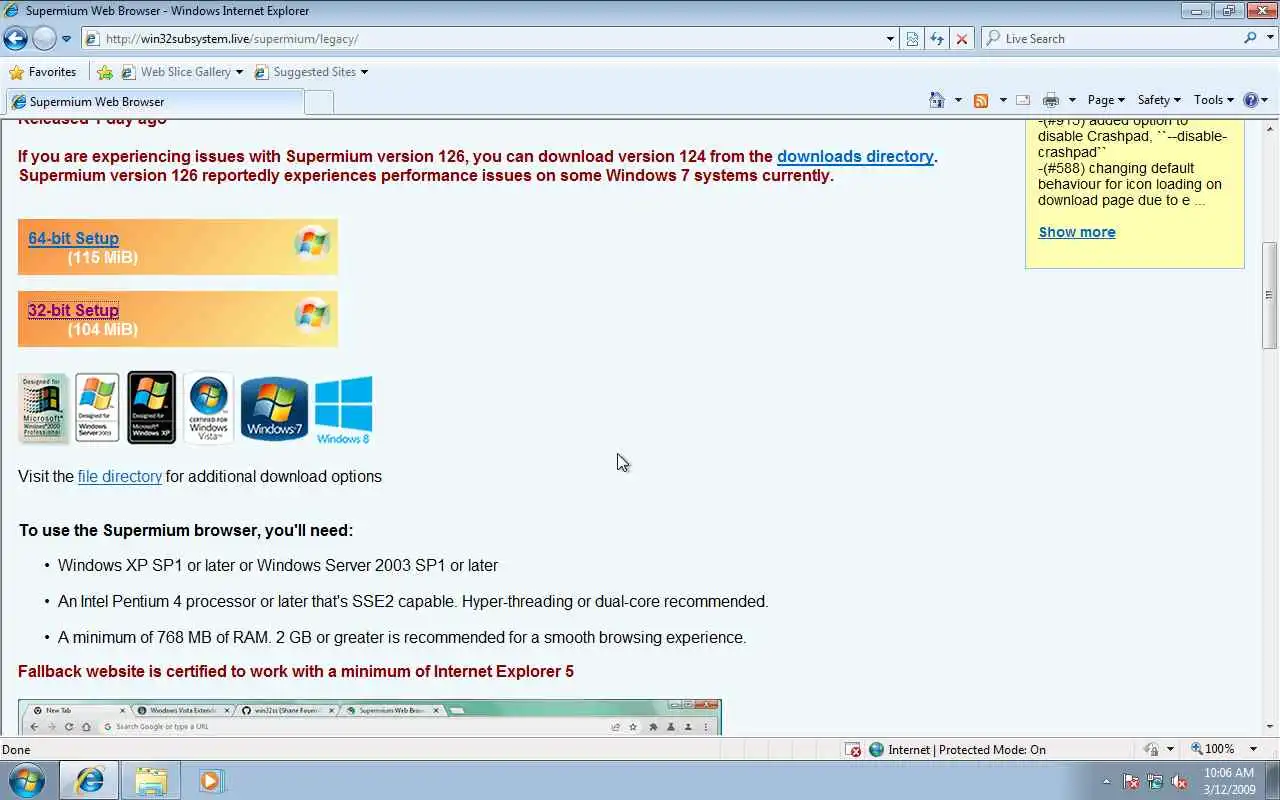Click the scrollbar up arrow
Screen dimensions: 1280x800
(x=1270, y=127)
